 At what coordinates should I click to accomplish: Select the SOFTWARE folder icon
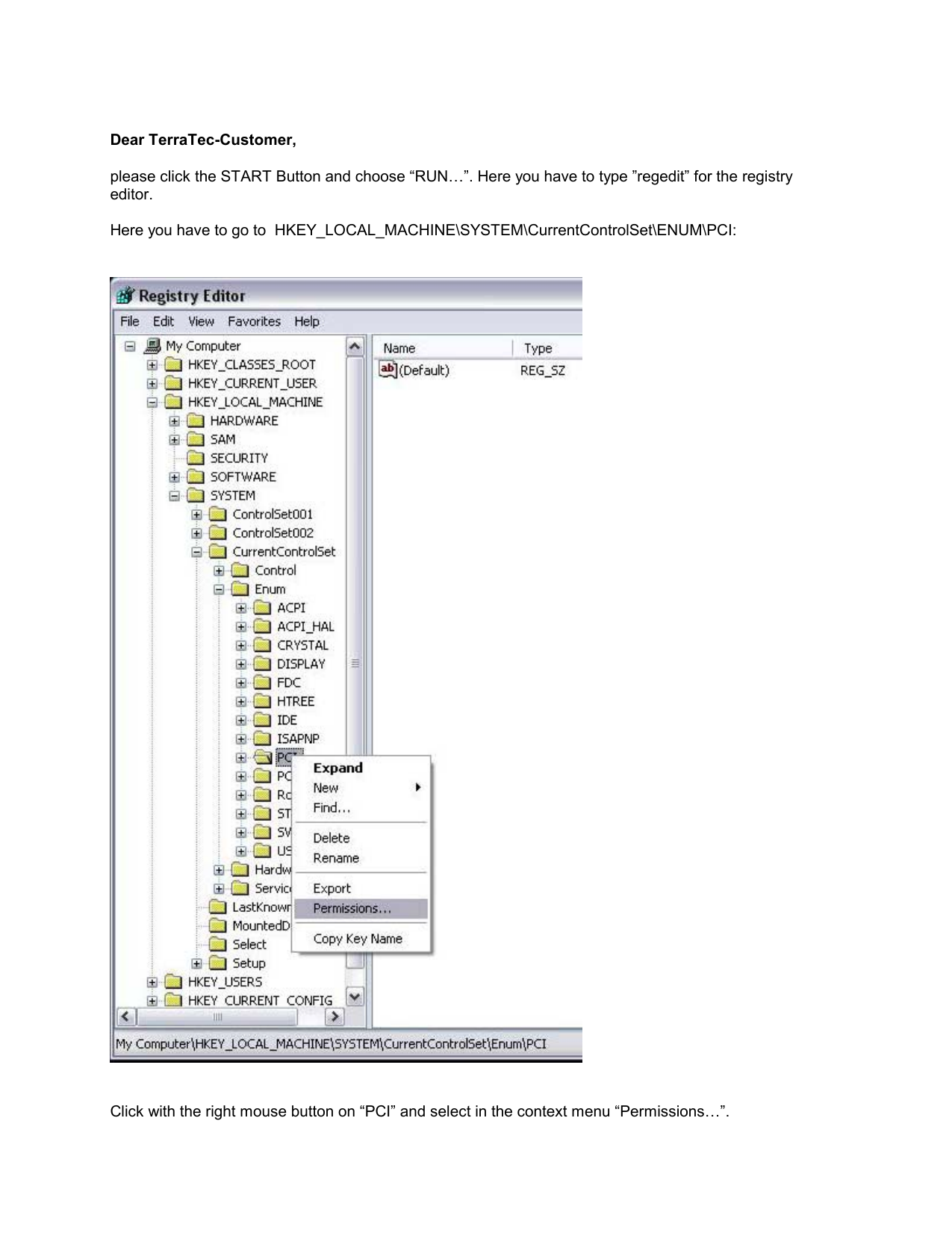(x=196, y=476)
